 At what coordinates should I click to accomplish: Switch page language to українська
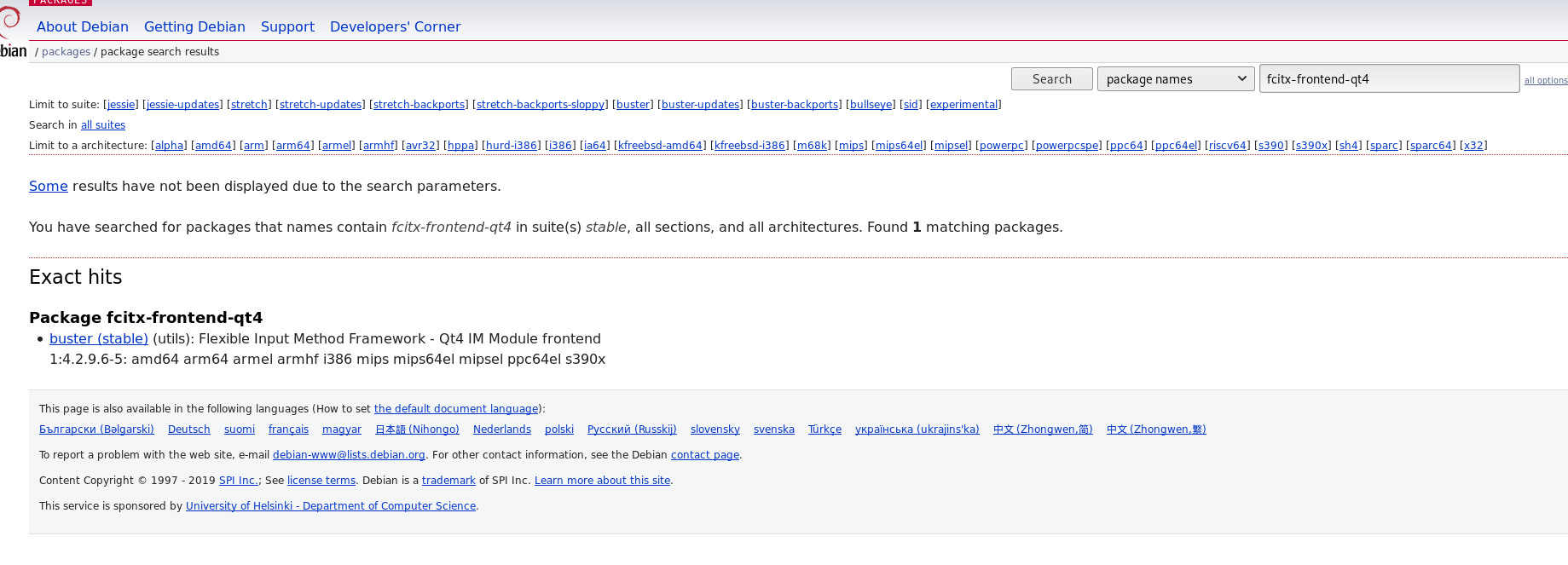(917, 430)
